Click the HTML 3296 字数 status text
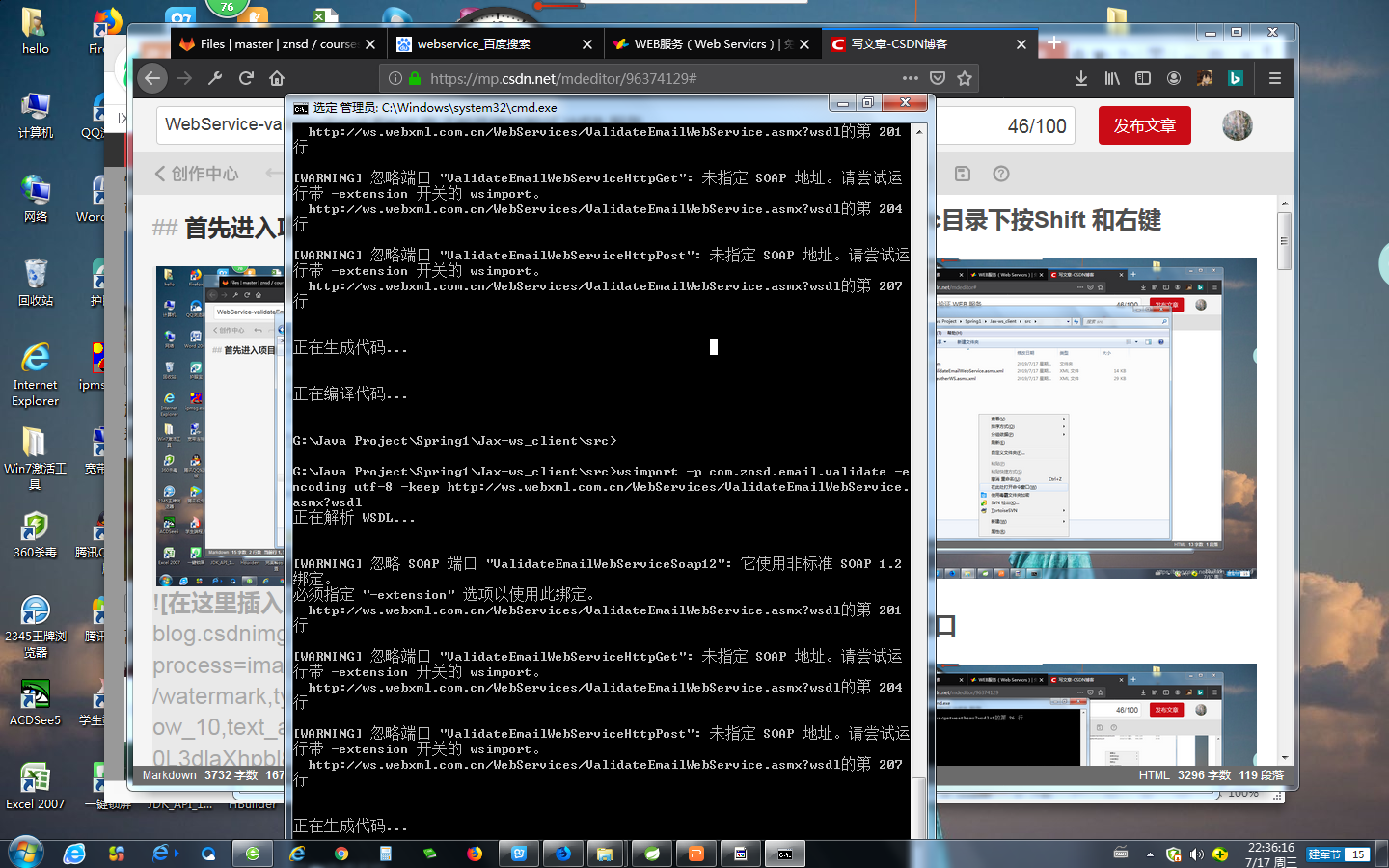This screenshot has width=1389, height=868. (1185, 775)
